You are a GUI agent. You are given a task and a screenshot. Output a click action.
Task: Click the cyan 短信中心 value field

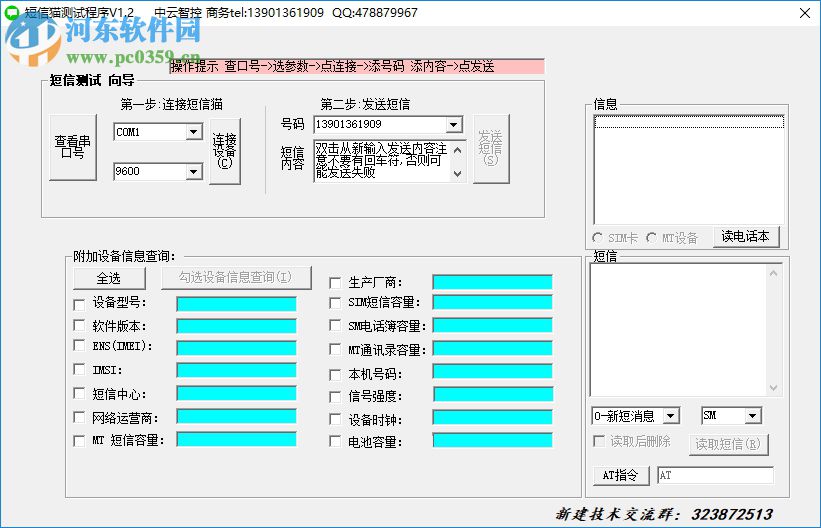click(x=237, y=393)
